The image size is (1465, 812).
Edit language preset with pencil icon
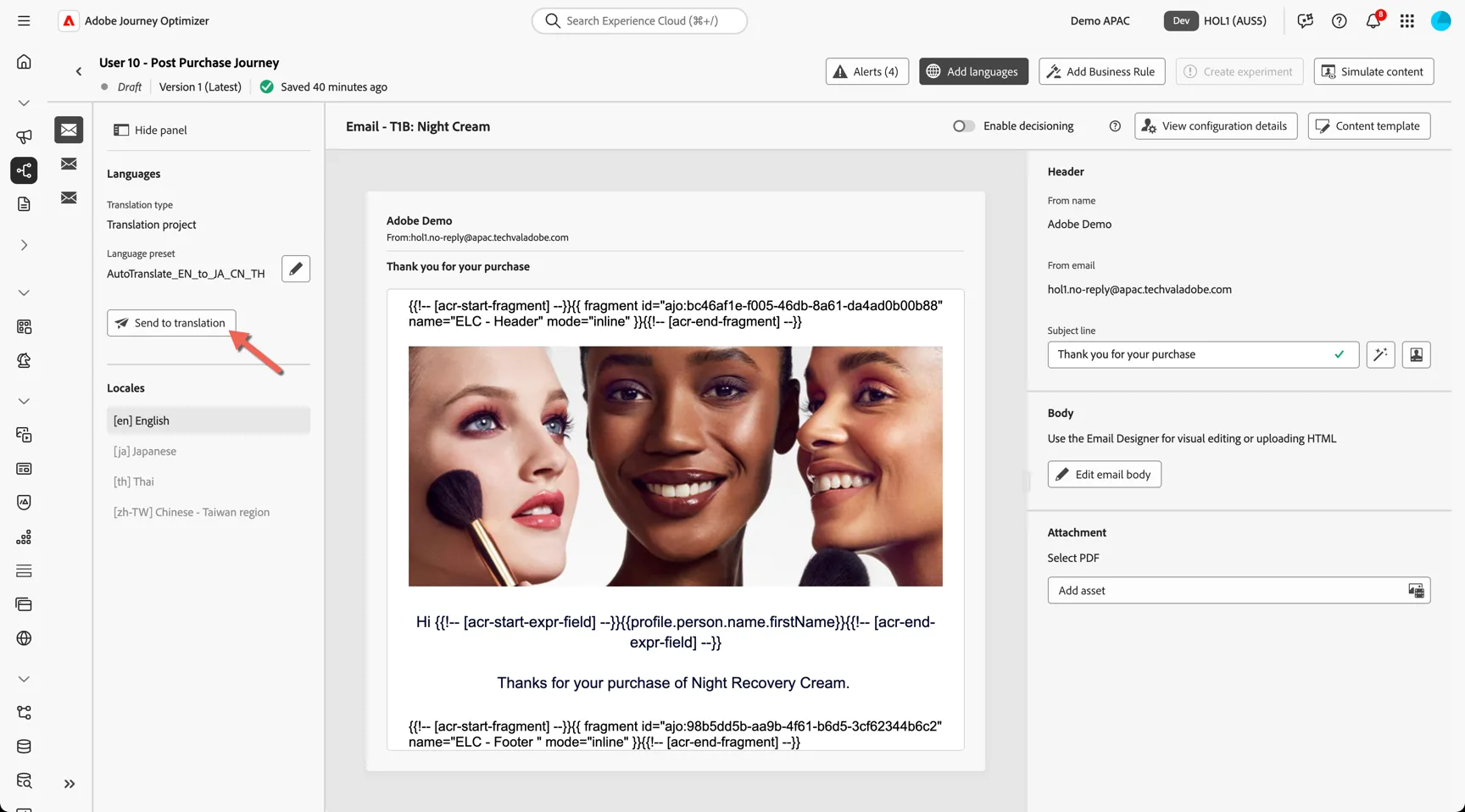pos(296,269)
